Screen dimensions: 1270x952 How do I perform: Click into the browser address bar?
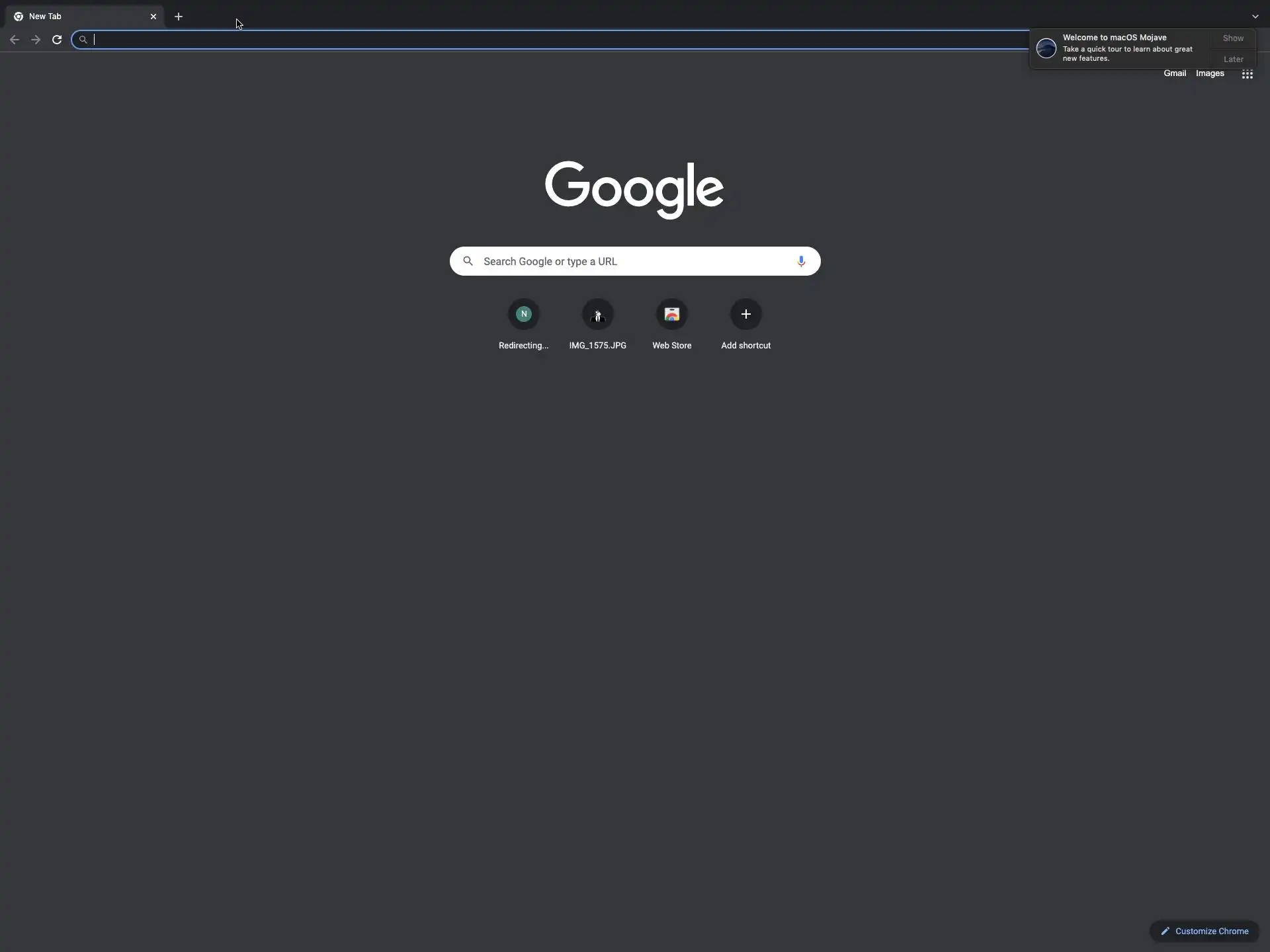pos(529,40)
